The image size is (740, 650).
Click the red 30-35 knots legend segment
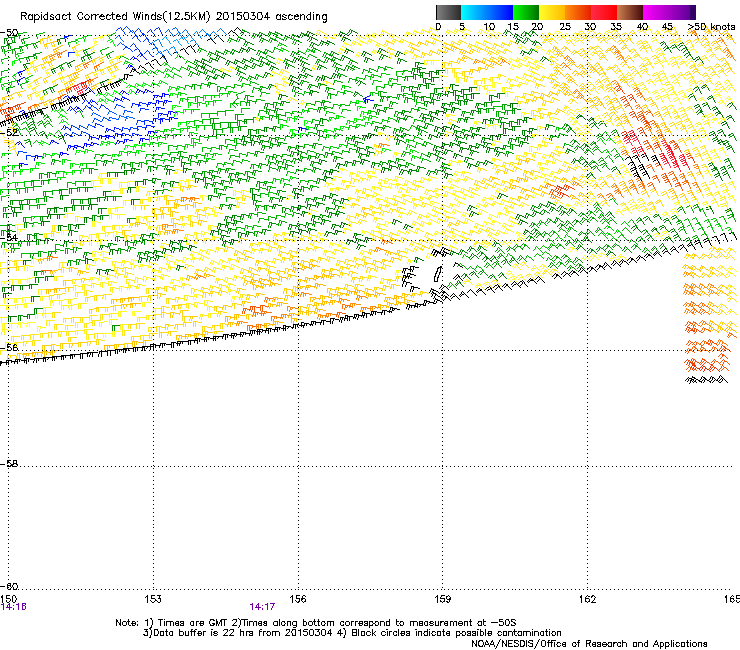(604, 12)
